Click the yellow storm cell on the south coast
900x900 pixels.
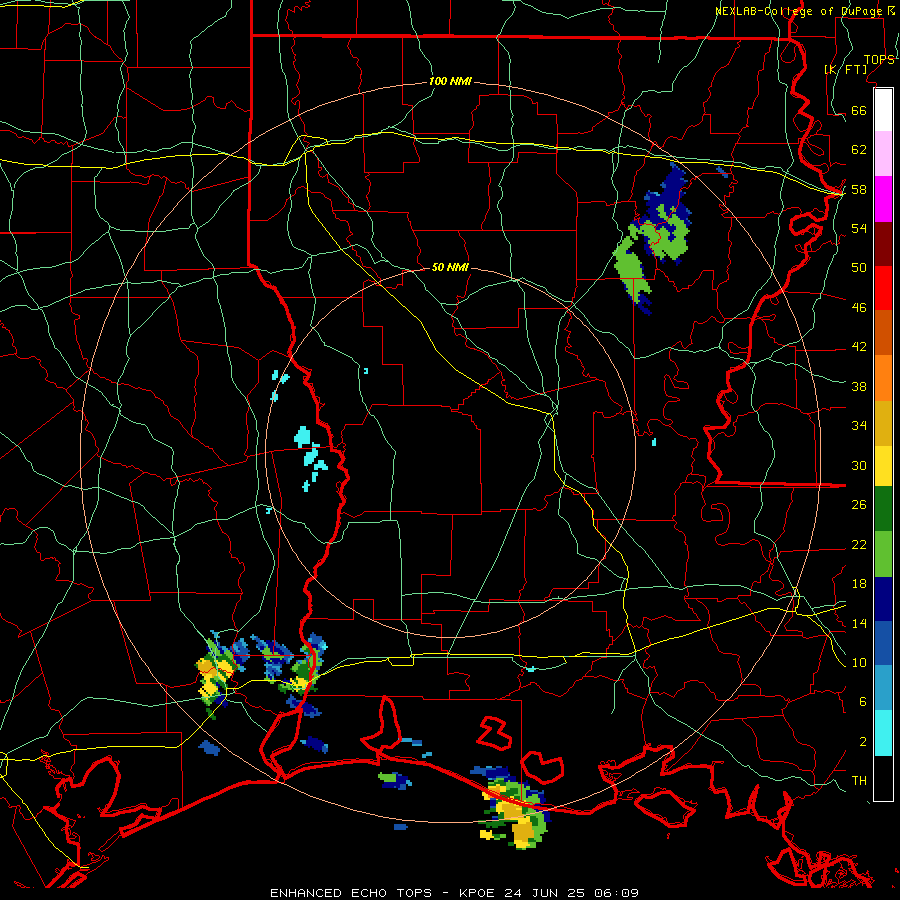point(514,809)
